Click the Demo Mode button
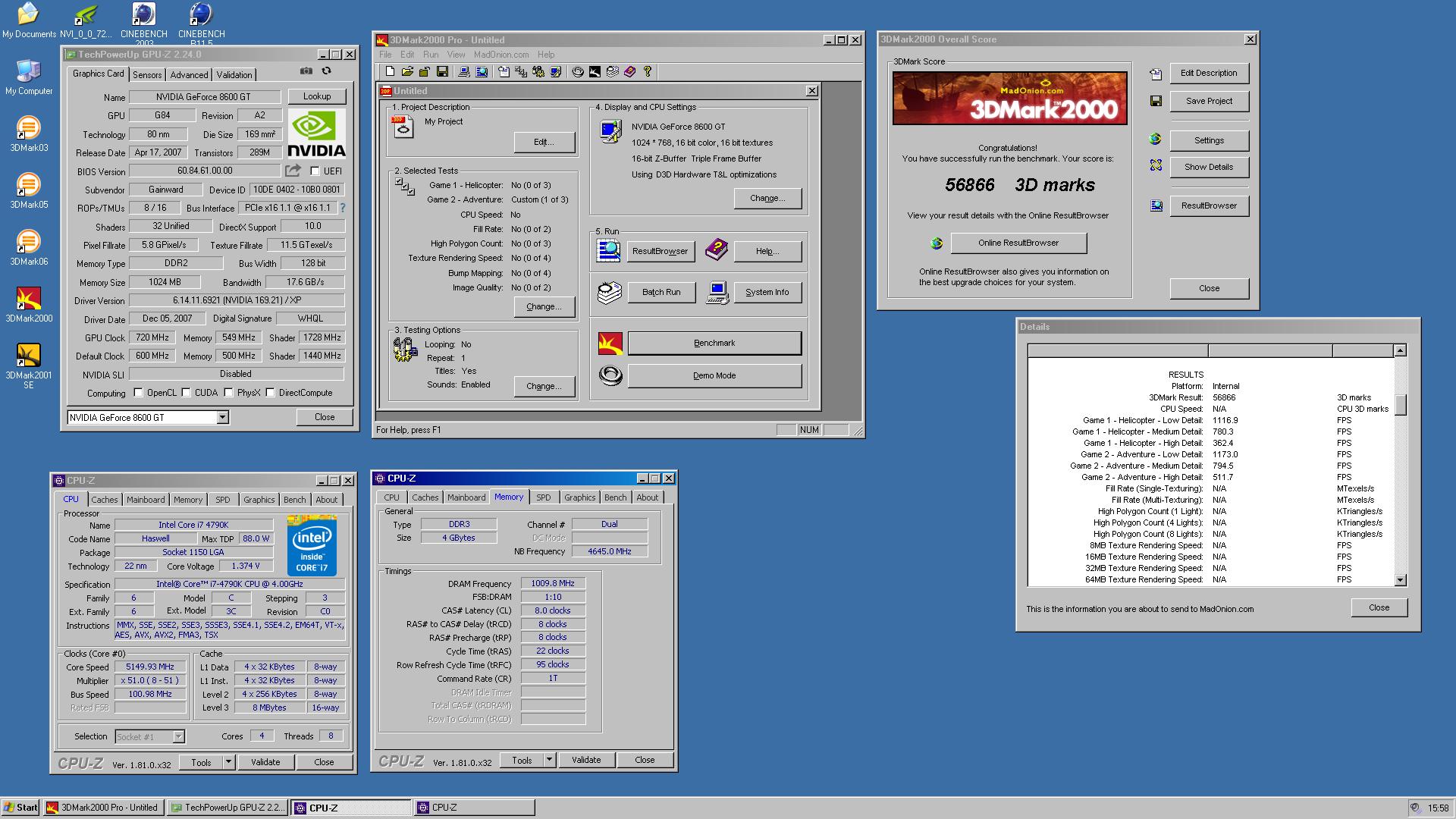 [x=714, y=375]
